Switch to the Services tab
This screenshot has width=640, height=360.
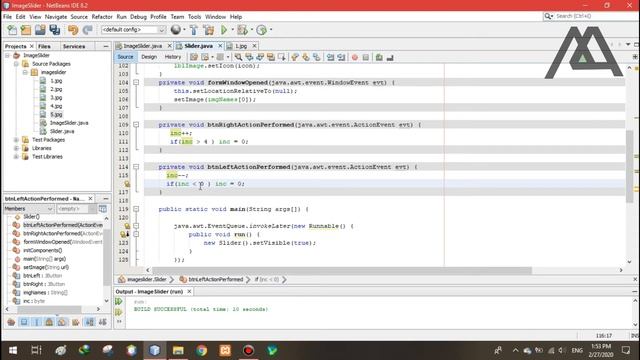tap(74, 47)
